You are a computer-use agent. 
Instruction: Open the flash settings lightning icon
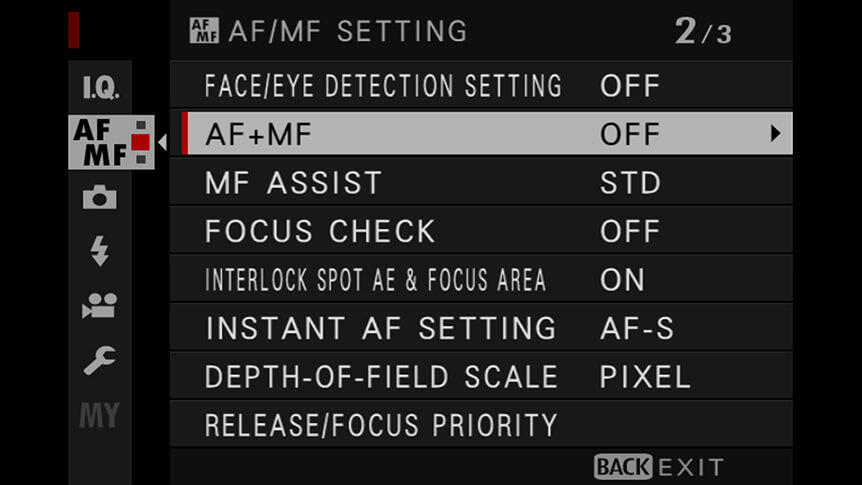[100, 251]
